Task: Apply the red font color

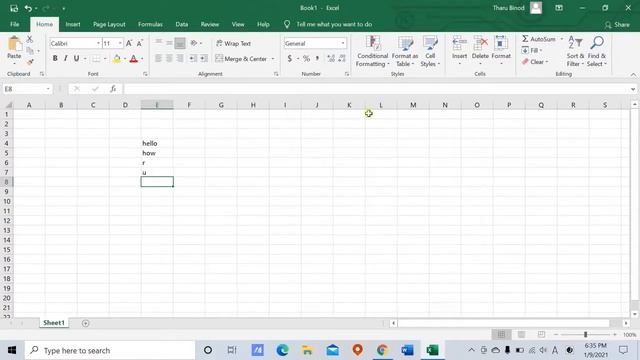Action: [x=133, y=59]
